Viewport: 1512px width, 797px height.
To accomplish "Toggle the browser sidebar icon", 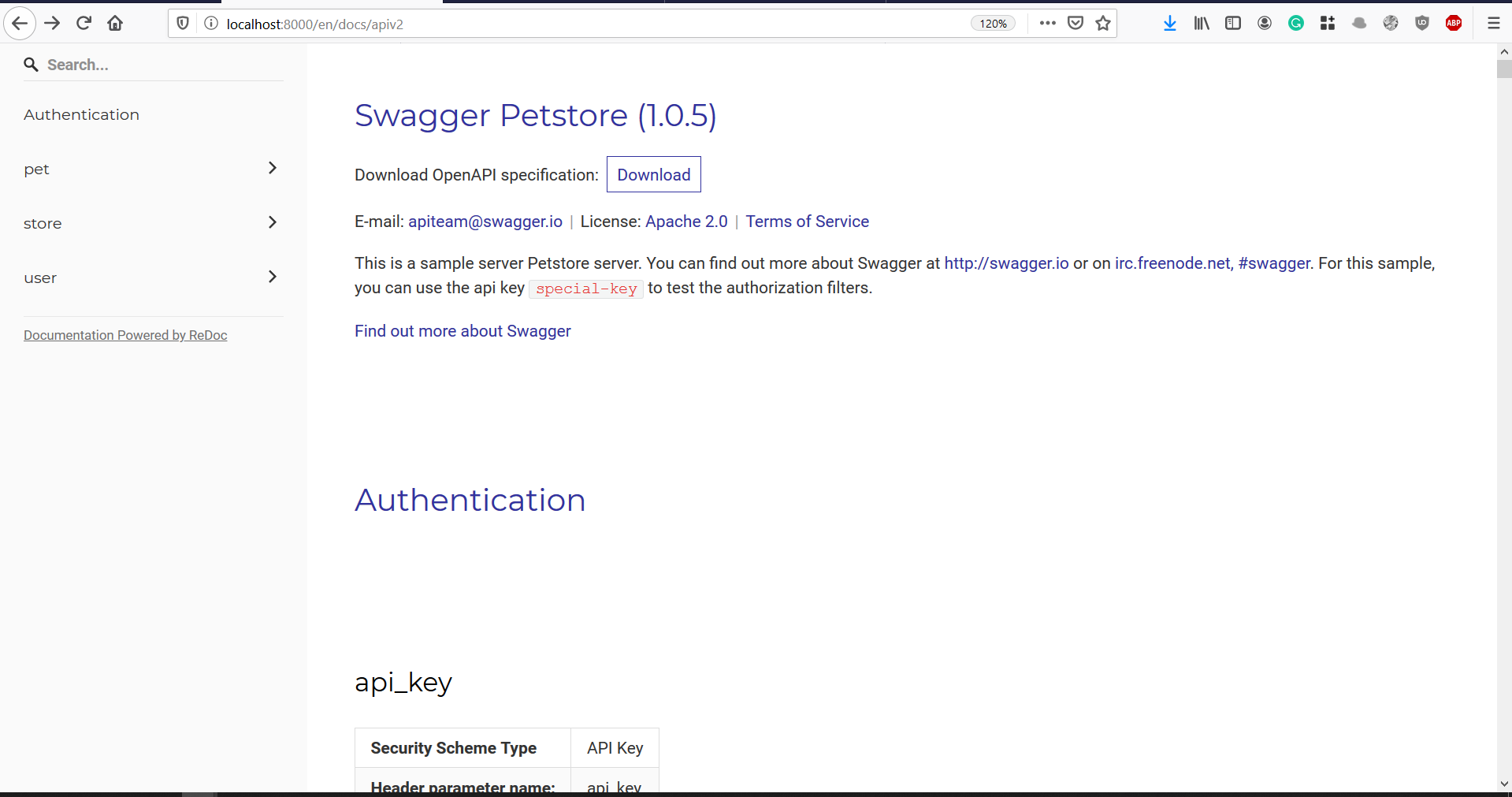I will tap(1232, 23).
